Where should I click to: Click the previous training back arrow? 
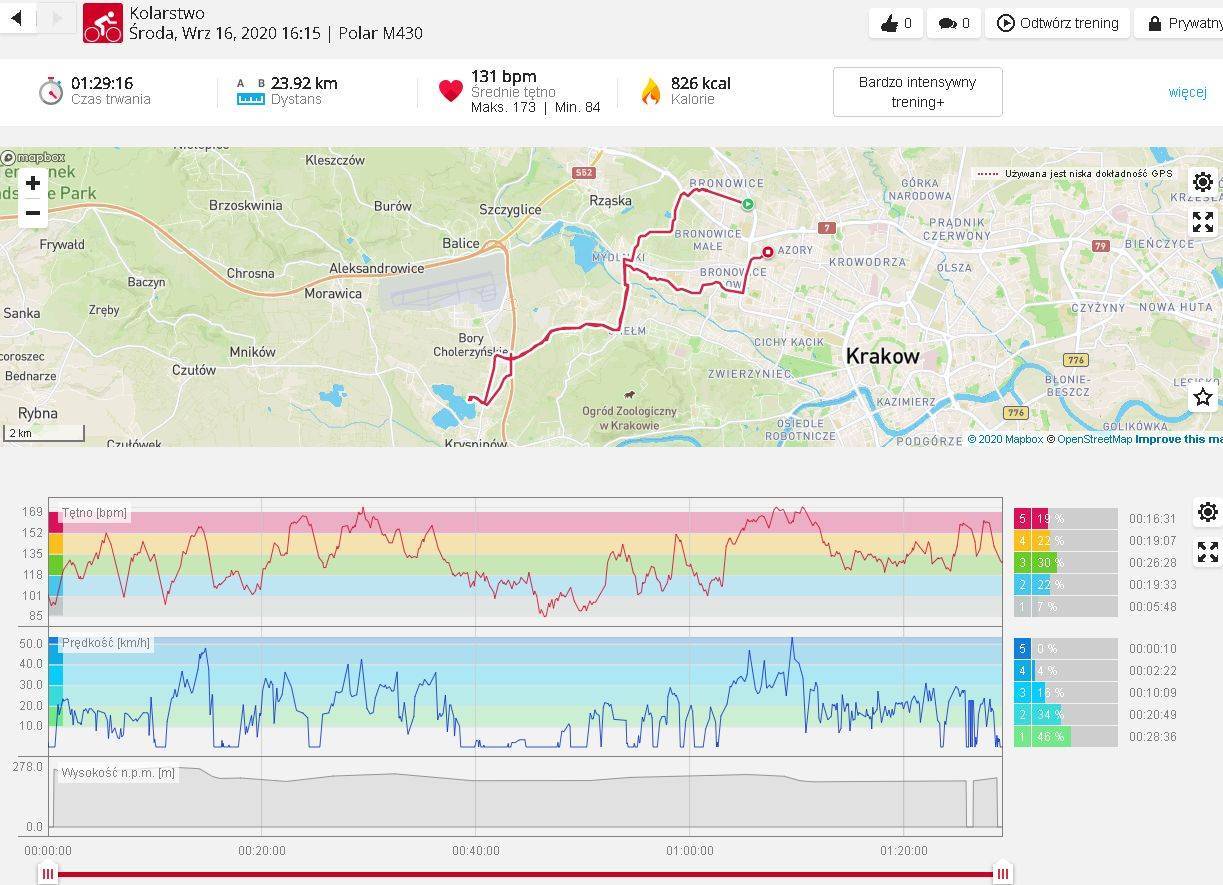[x=17, y=18]
